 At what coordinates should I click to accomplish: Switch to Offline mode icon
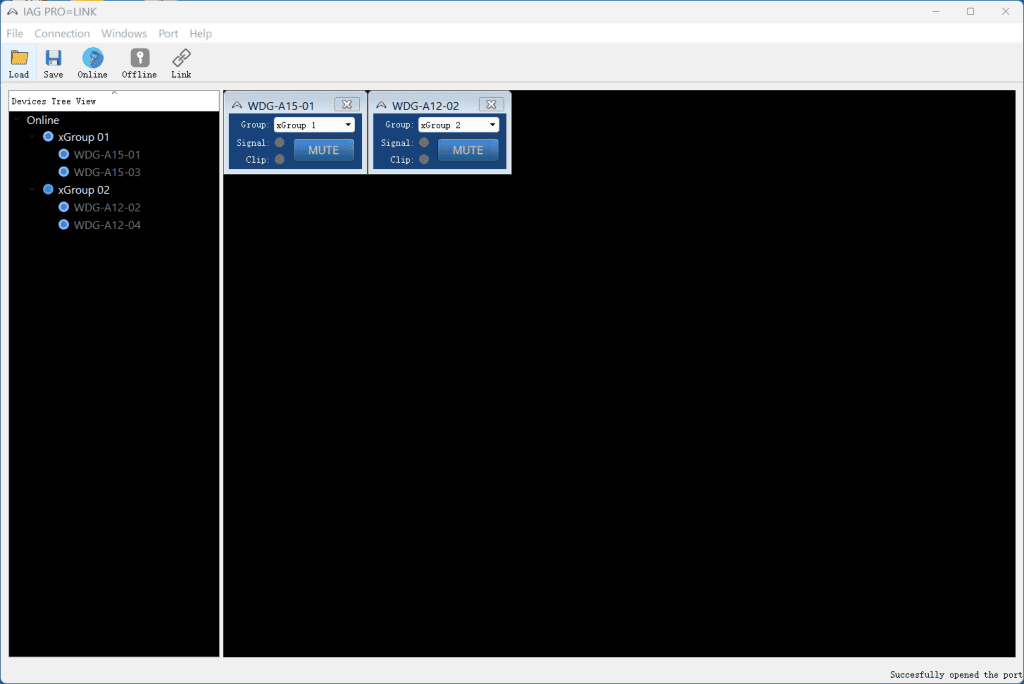point(139,58)
